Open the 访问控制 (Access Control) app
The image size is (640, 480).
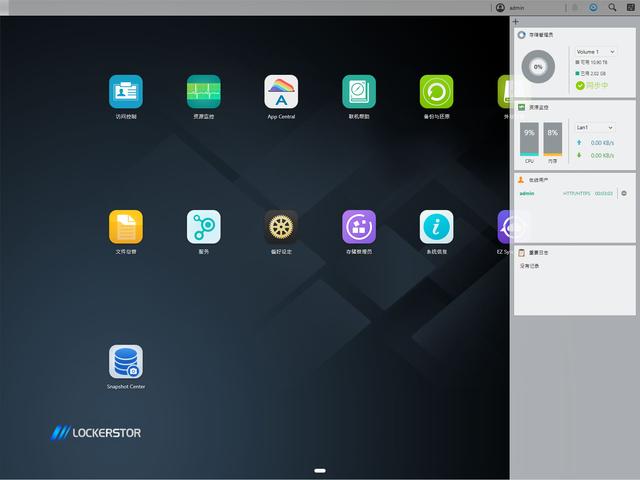coord(126,92)
